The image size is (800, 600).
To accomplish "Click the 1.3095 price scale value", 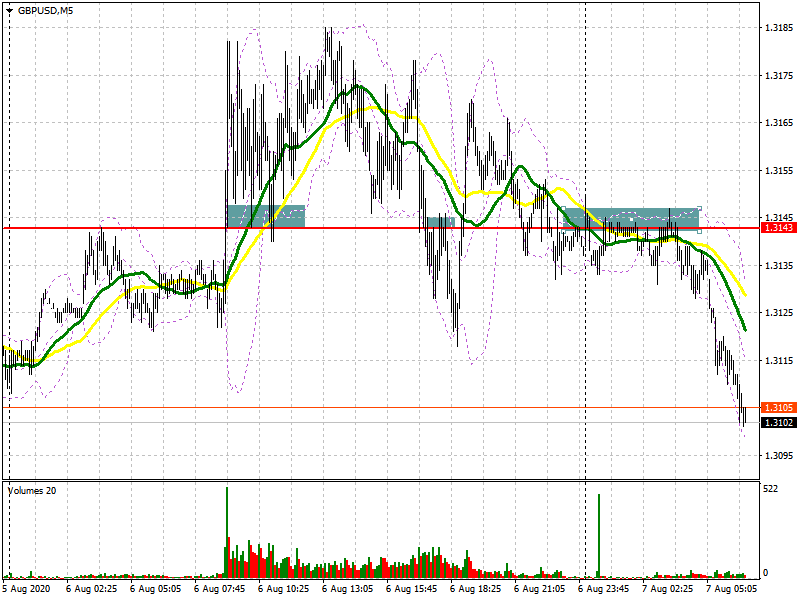I will pyautogui.click(x=779, y=455).
